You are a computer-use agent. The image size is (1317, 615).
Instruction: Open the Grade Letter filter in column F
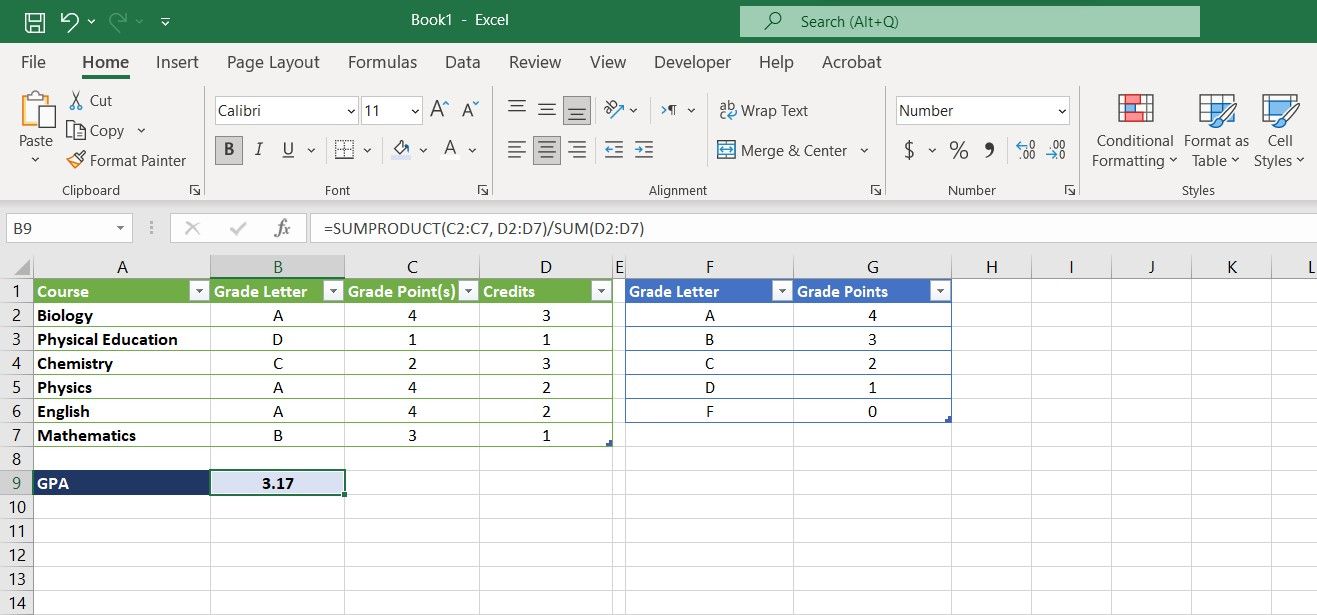(x=782, y=290)
